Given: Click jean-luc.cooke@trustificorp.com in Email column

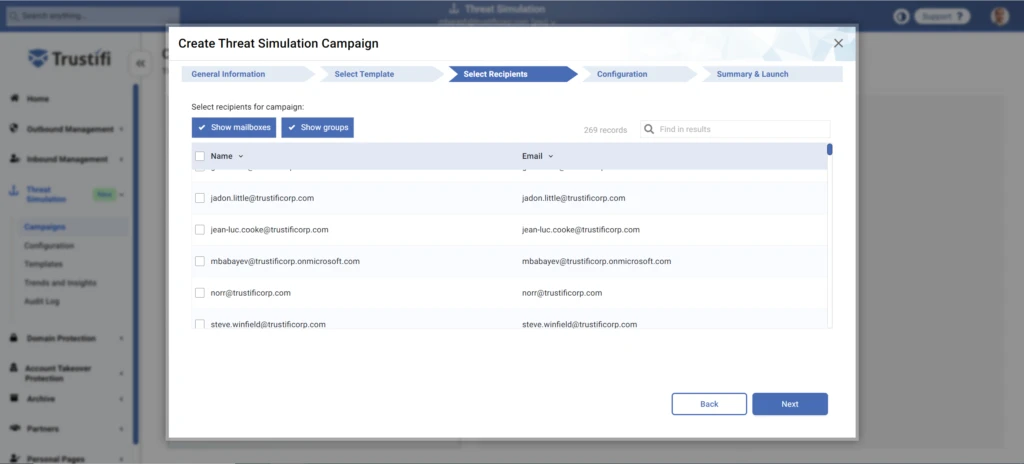Looking at the screenshot, I should [x=581, y=229].
